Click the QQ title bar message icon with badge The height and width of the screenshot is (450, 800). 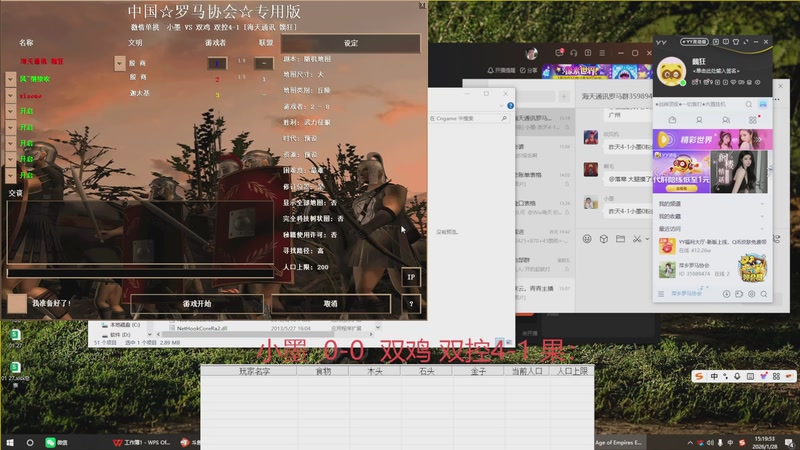point(560,53)
